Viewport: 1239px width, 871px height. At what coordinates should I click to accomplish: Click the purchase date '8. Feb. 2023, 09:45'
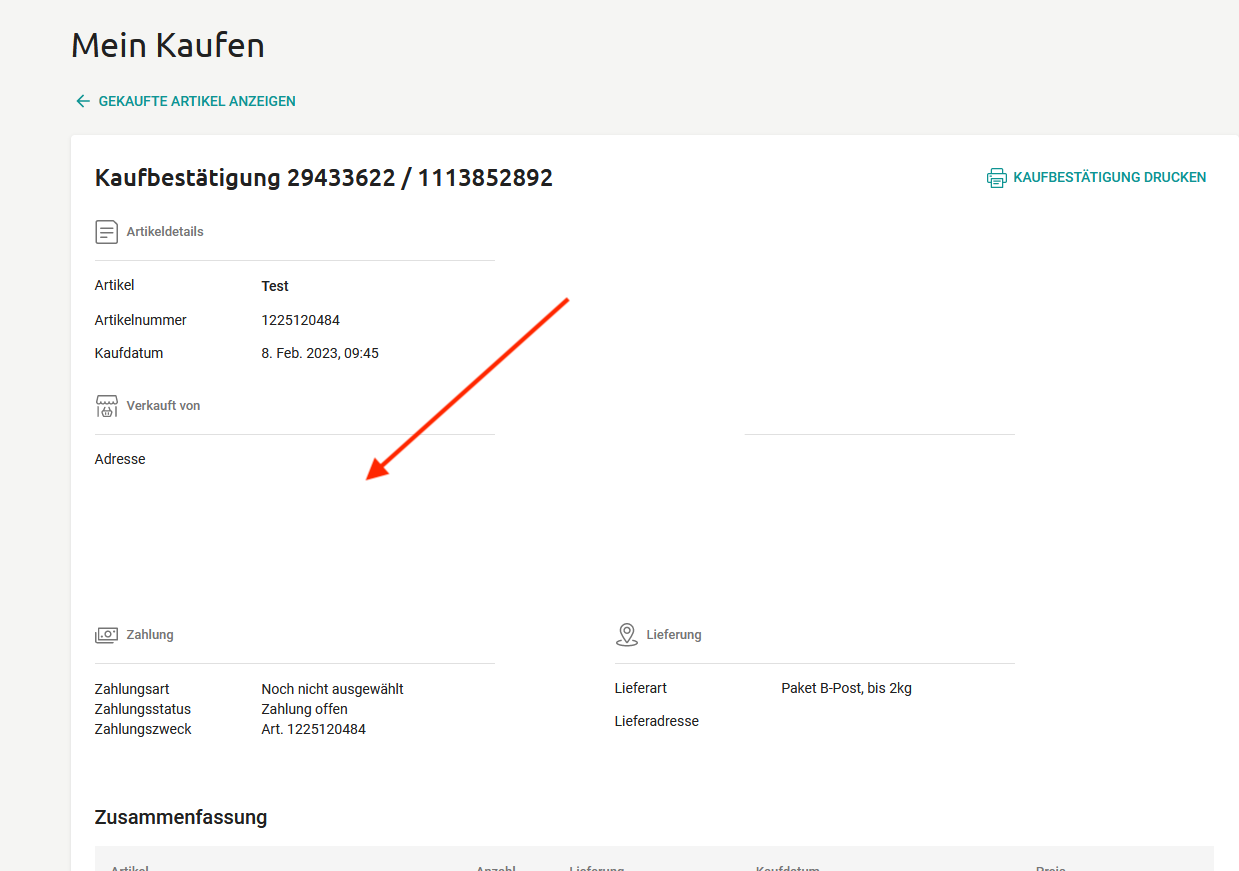[319, 353]
